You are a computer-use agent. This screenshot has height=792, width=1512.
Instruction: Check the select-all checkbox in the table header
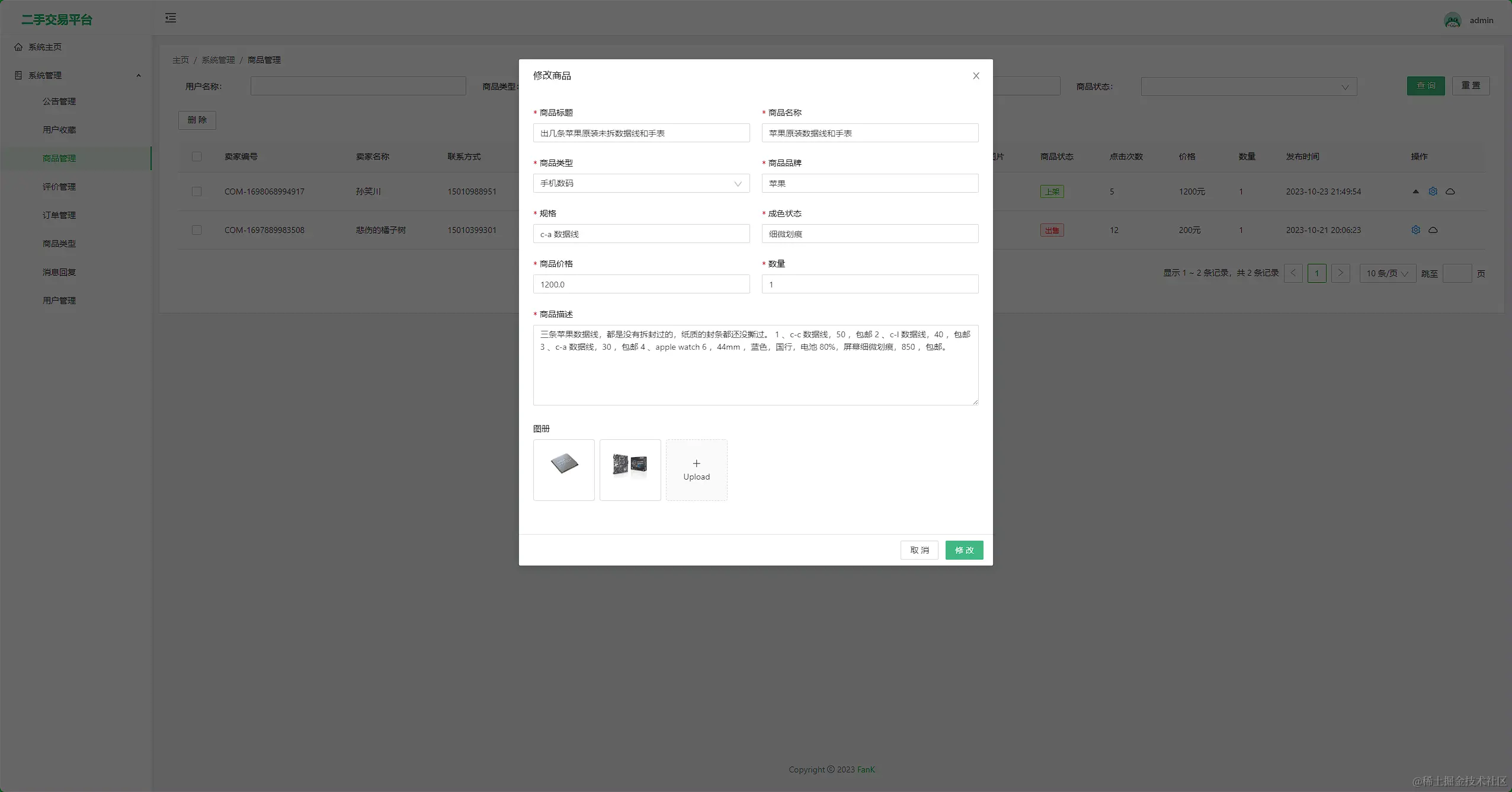pos(197,157)
